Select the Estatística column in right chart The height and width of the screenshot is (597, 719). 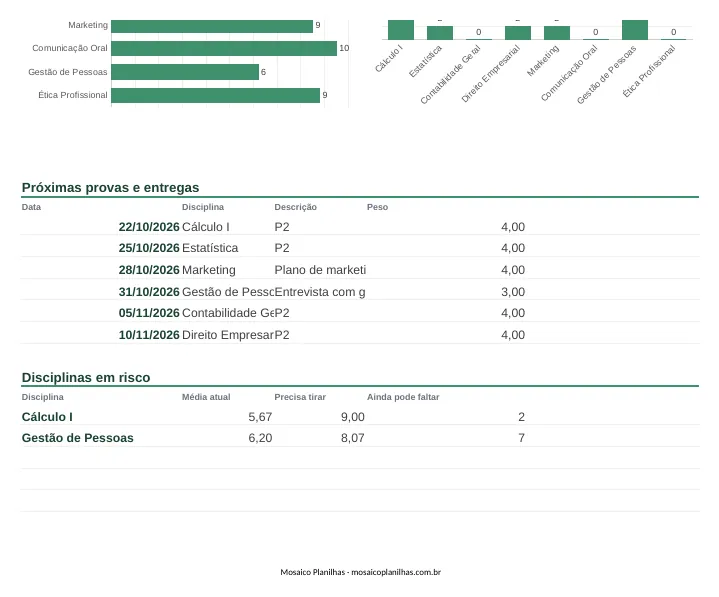pos(440,33)
